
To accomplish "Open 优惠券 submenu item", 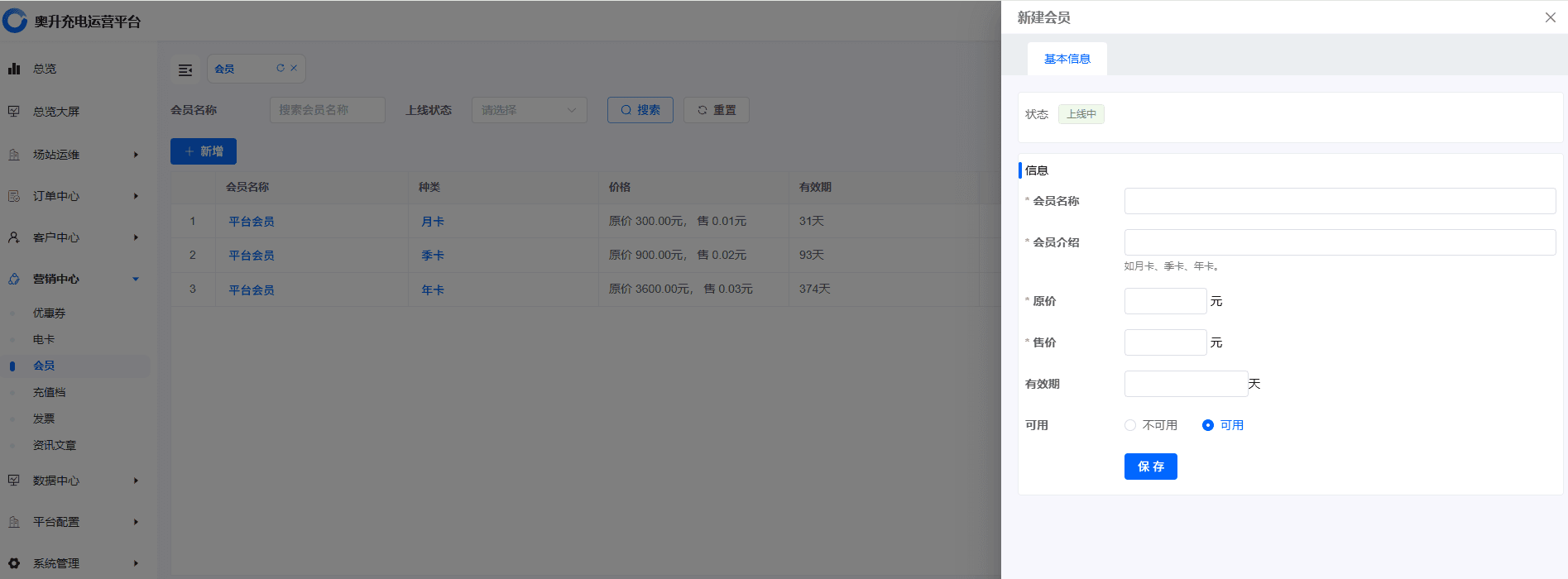I will coord(50,313).
